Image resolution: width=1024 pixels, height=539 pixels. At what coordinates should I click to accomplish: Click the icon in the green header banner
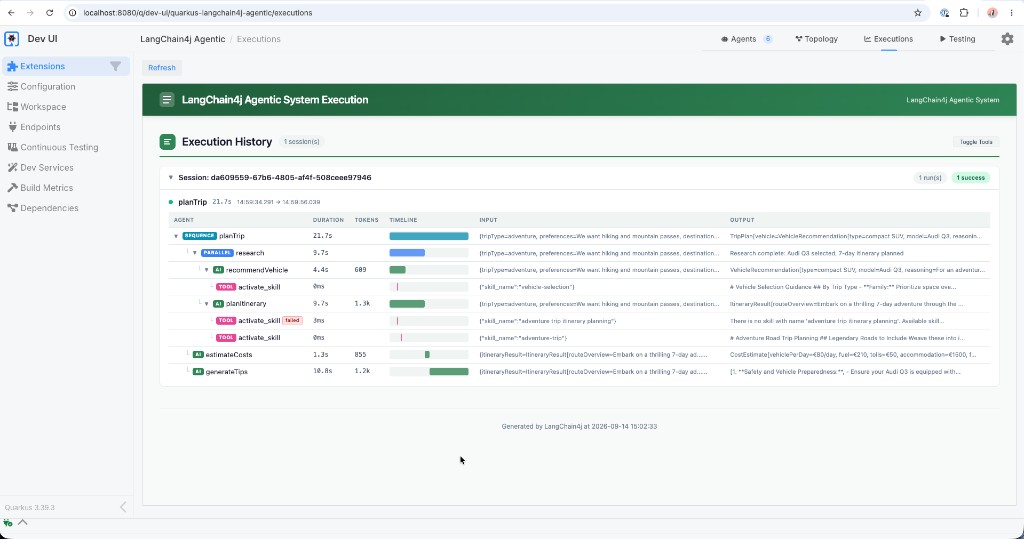click(167, 100)
